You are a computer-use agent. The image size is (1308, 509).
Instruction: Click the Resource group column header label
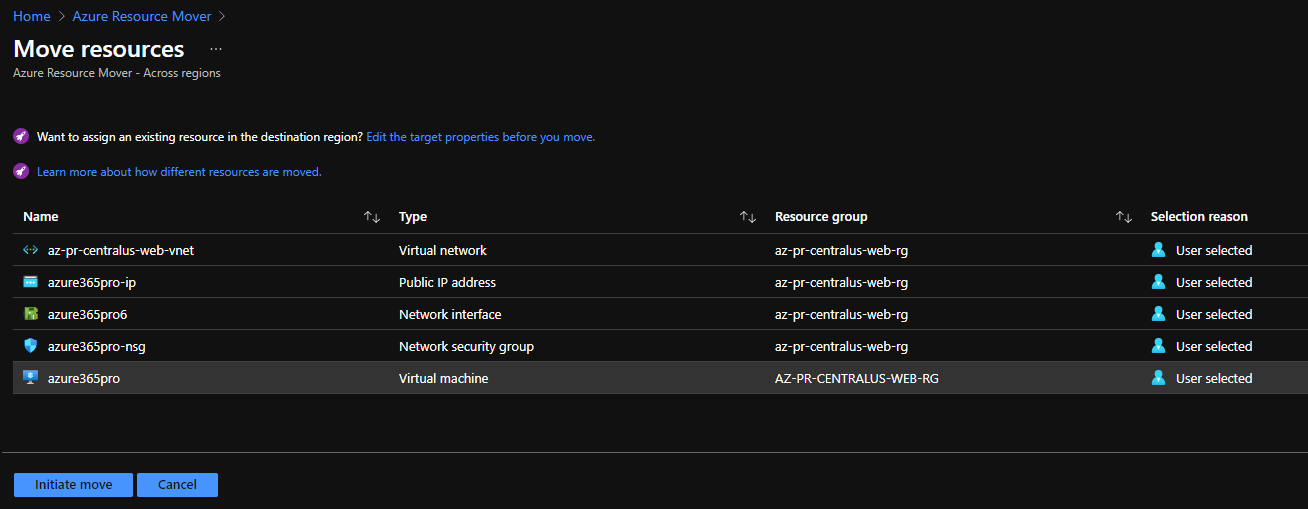821,216
